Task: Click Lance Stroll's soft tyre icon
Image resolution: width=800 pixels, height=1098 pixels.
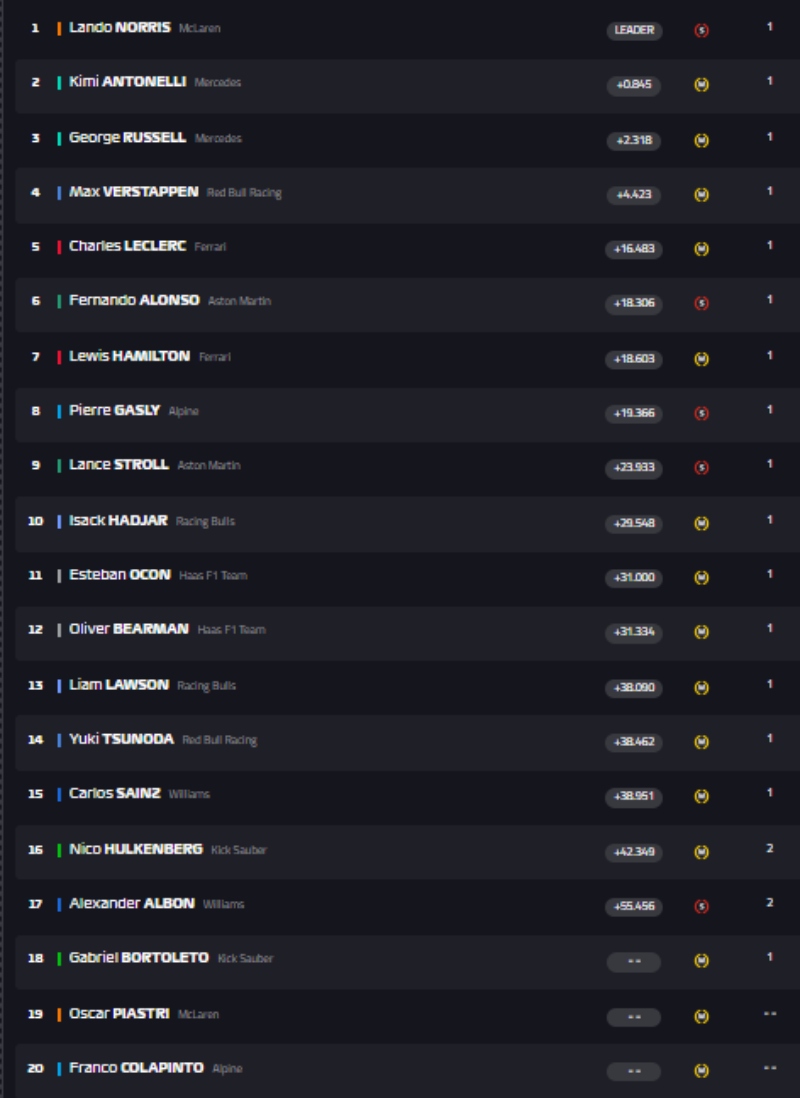Action: 701,467
